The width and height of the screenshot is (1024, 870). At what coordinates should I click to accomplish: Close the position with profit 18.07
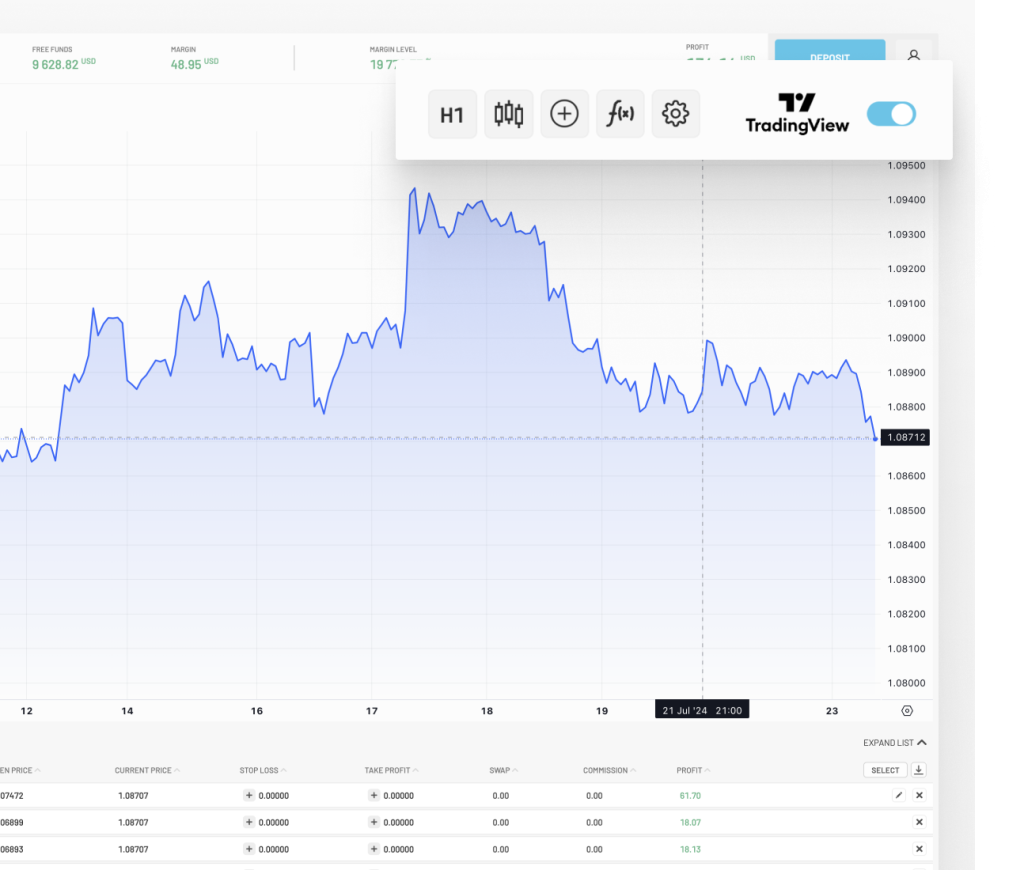920,822
